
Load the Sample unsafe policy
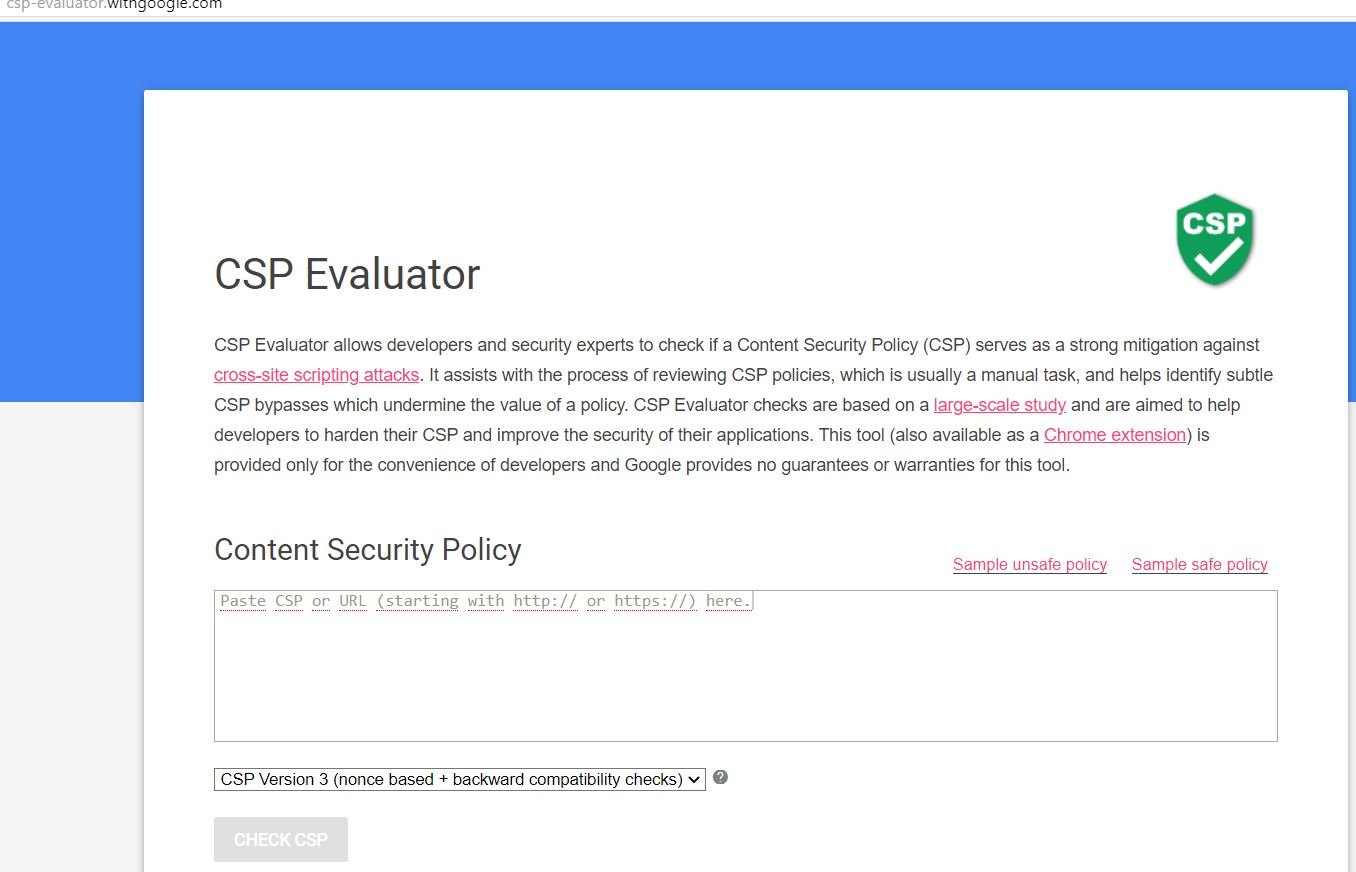pyautogui.click(x=1030, y=564)
